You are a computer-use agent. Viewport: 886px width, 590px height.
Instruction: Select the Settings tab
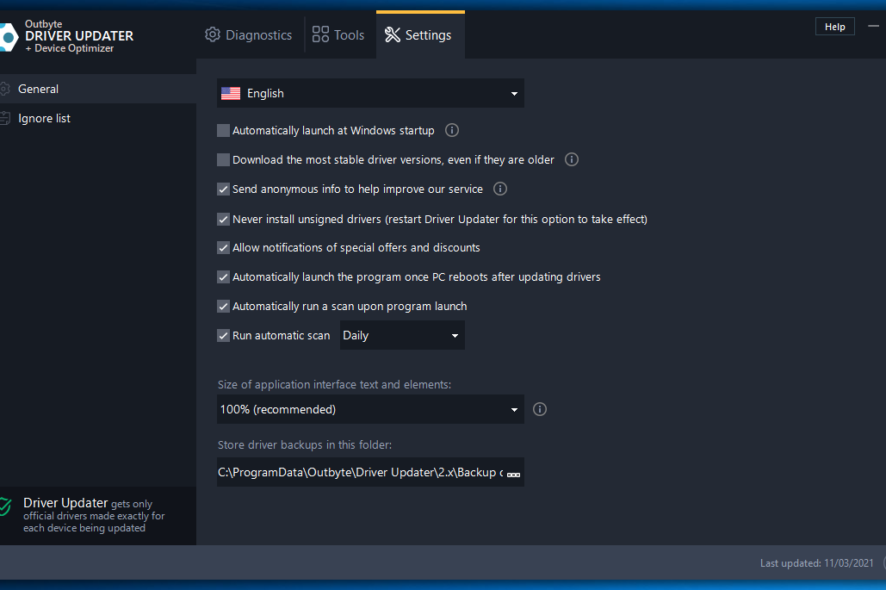click(x=420, y=35)
